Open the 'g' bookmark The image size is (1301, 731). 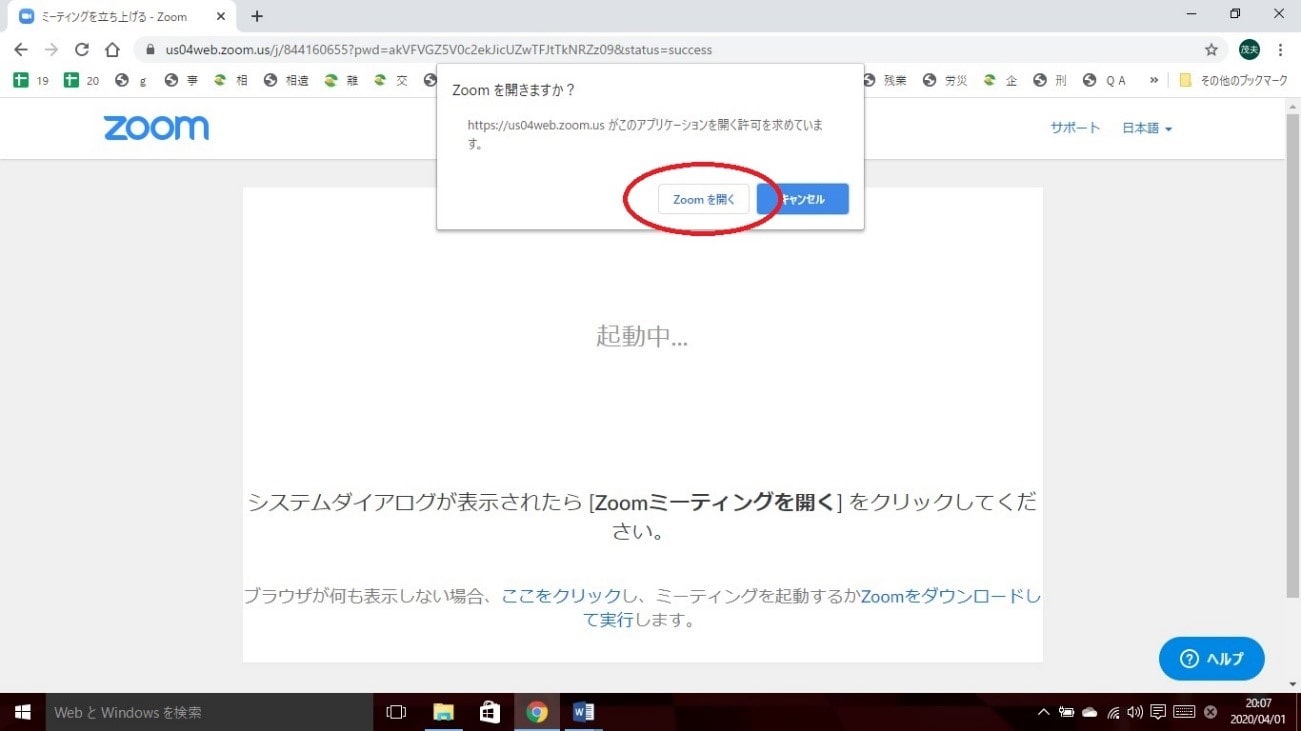tap(131, 81)
